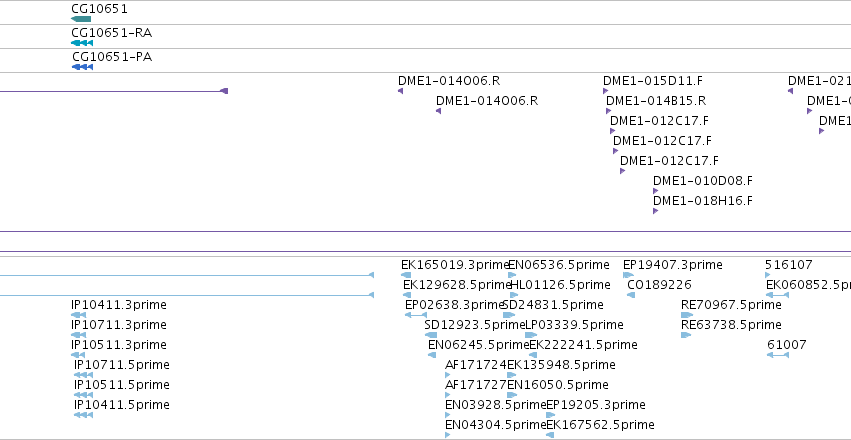
Task: Select the IP10711.5prime label
Action: [x=122, y=365]
